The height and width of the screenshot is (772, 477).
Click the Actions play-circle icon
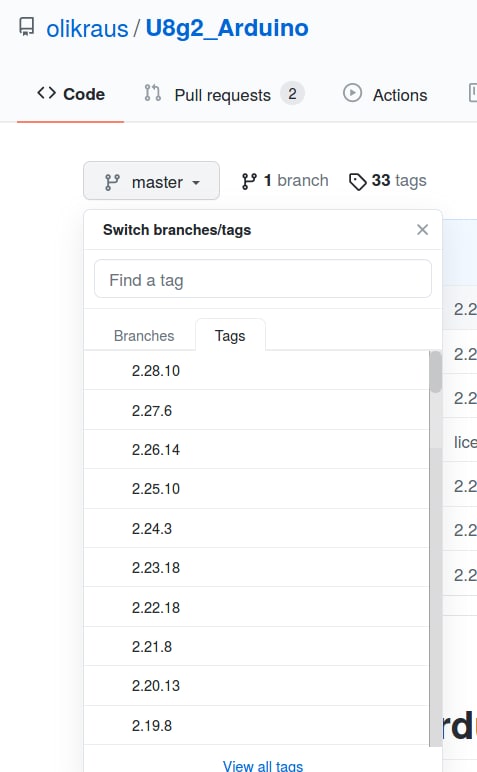[x=352, y=93]
